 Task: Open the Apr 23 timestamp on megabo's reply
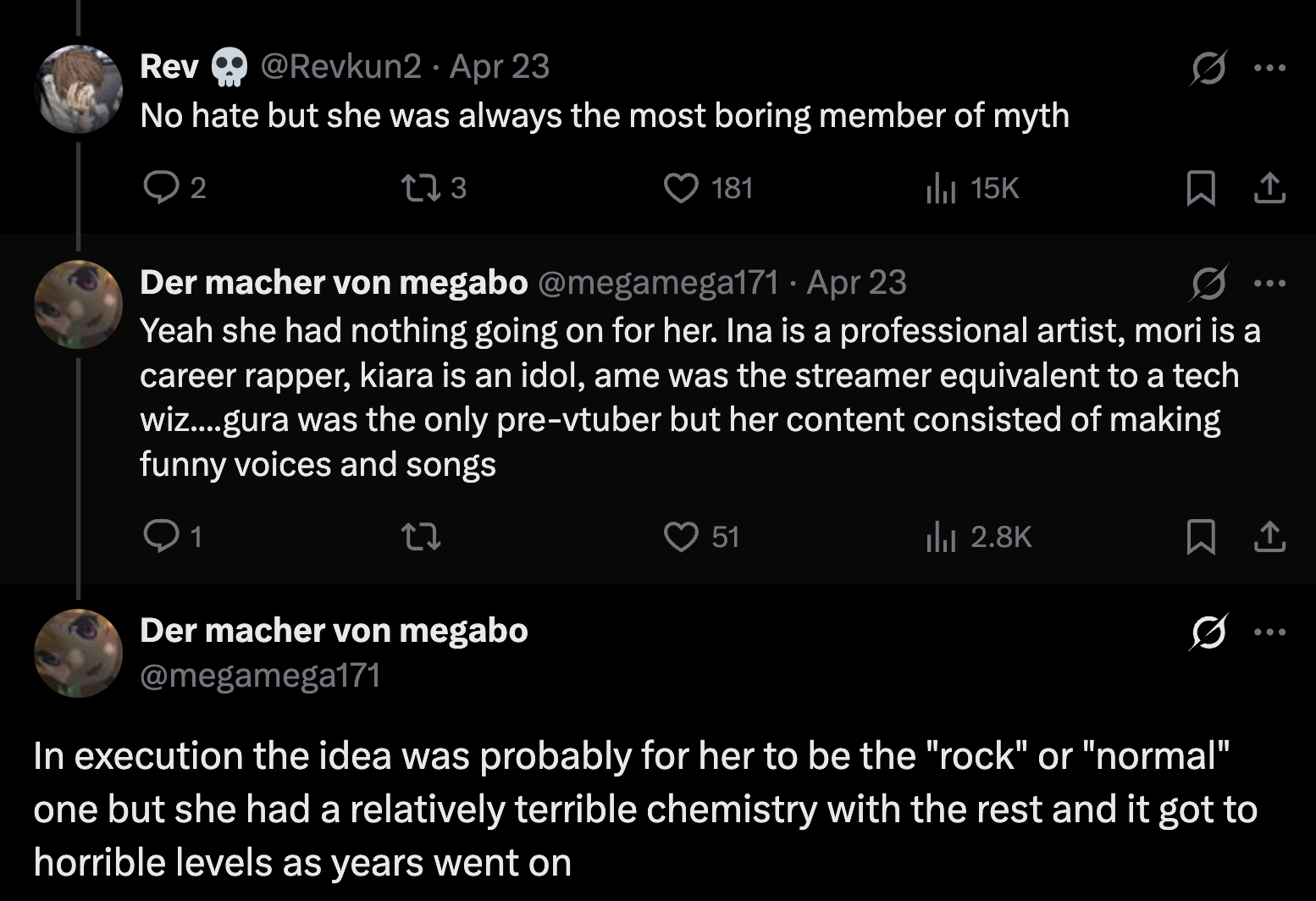(x=856, y=283)
